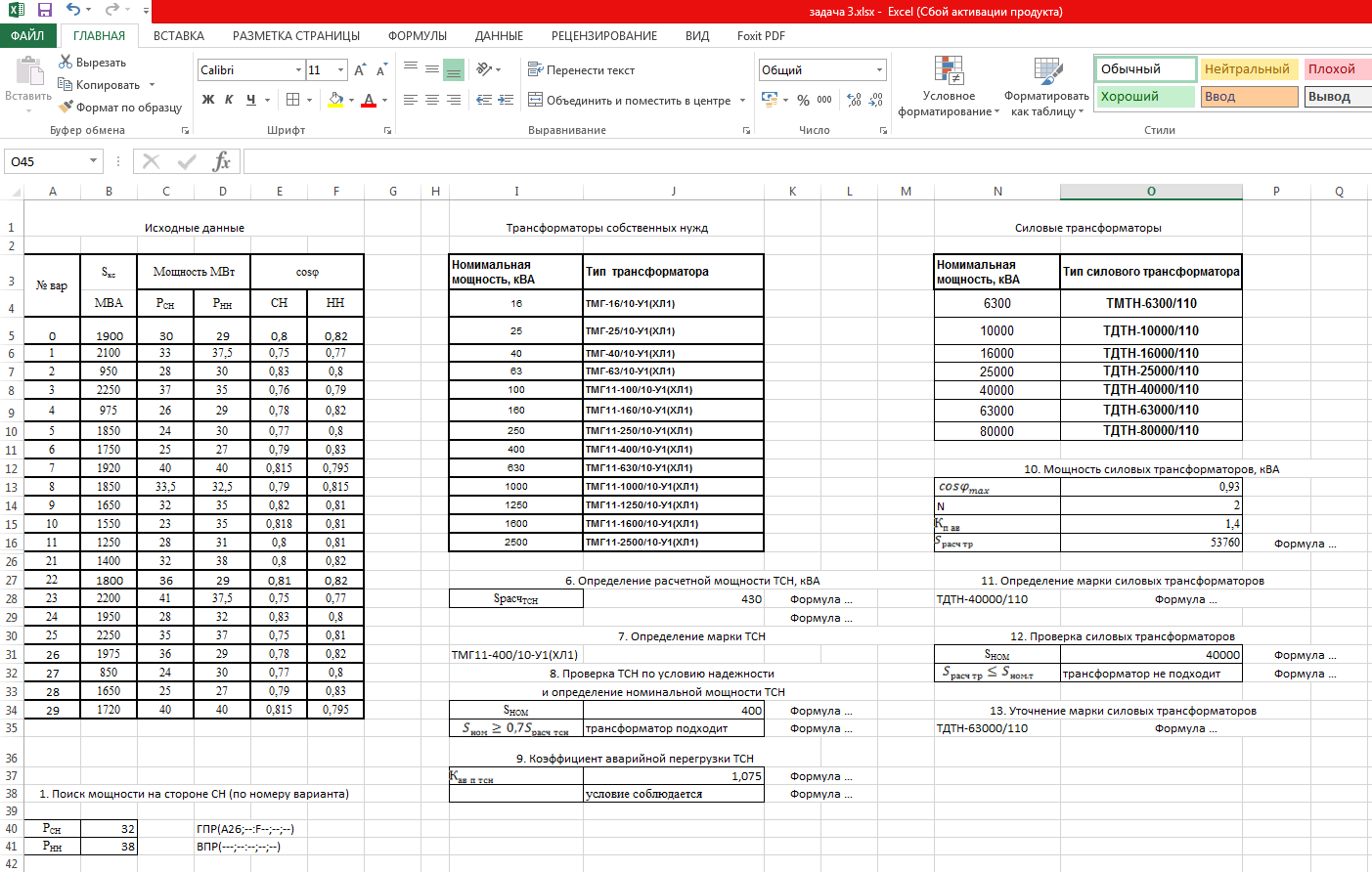Image resolution: width=1372 pixels, height=872 pixels.
Task: Increase cell indent
Action: (x=506, y=100)
